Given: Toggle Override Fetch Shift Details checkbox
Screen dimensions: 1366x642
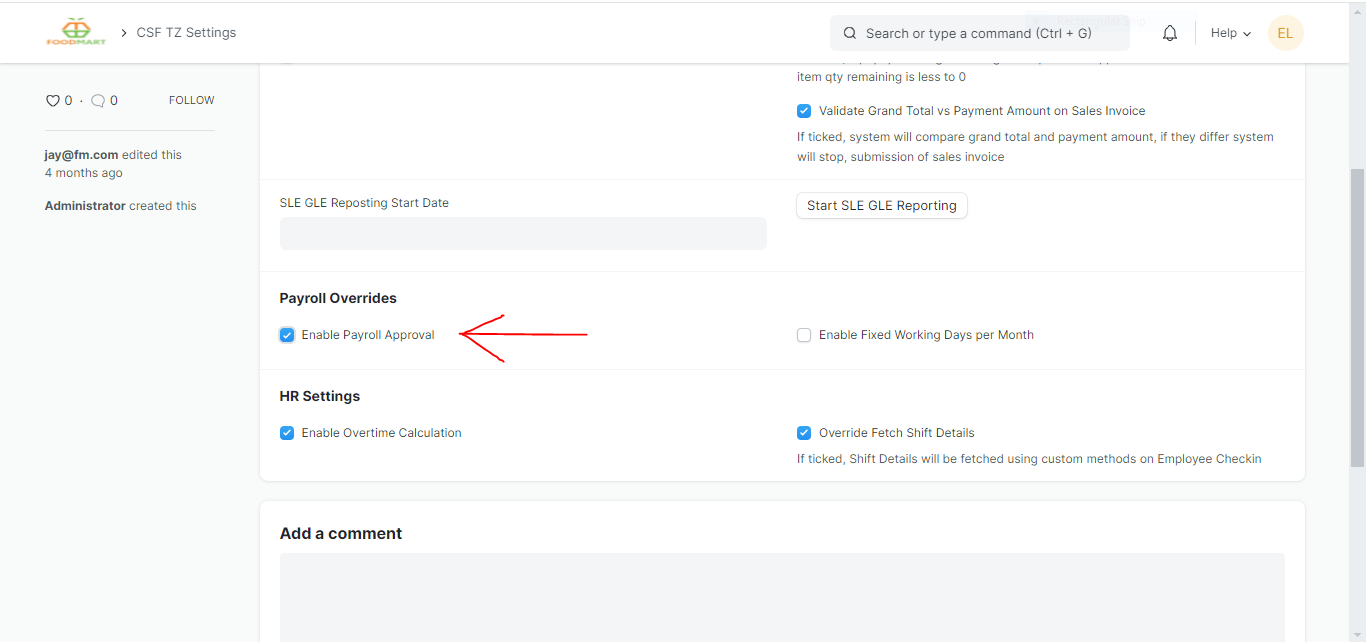Looking at the screenshot, I should point(804,433).
